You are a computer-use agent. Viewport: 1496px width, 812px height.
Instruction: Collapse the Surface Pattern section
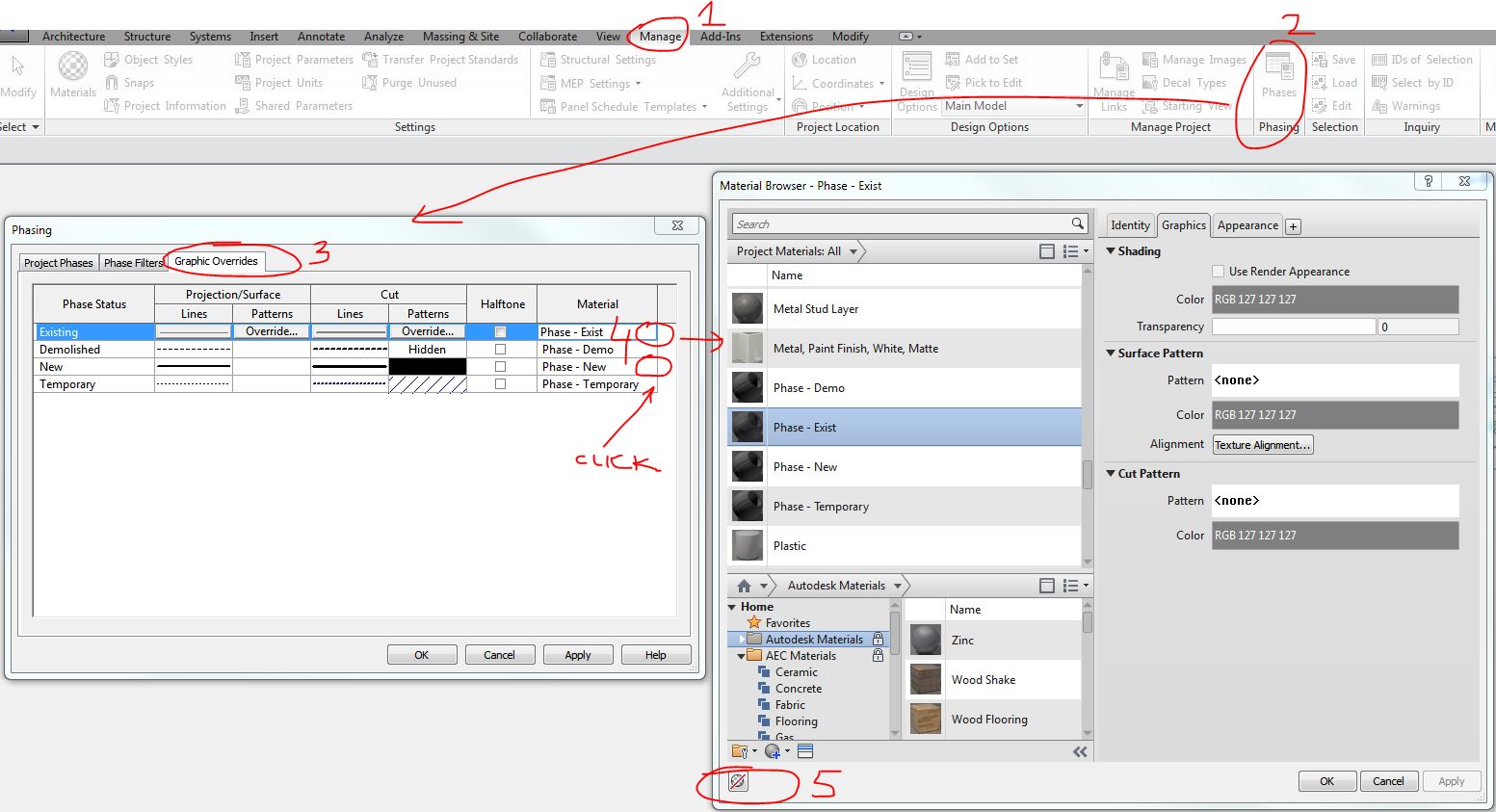coord(1111,354)
